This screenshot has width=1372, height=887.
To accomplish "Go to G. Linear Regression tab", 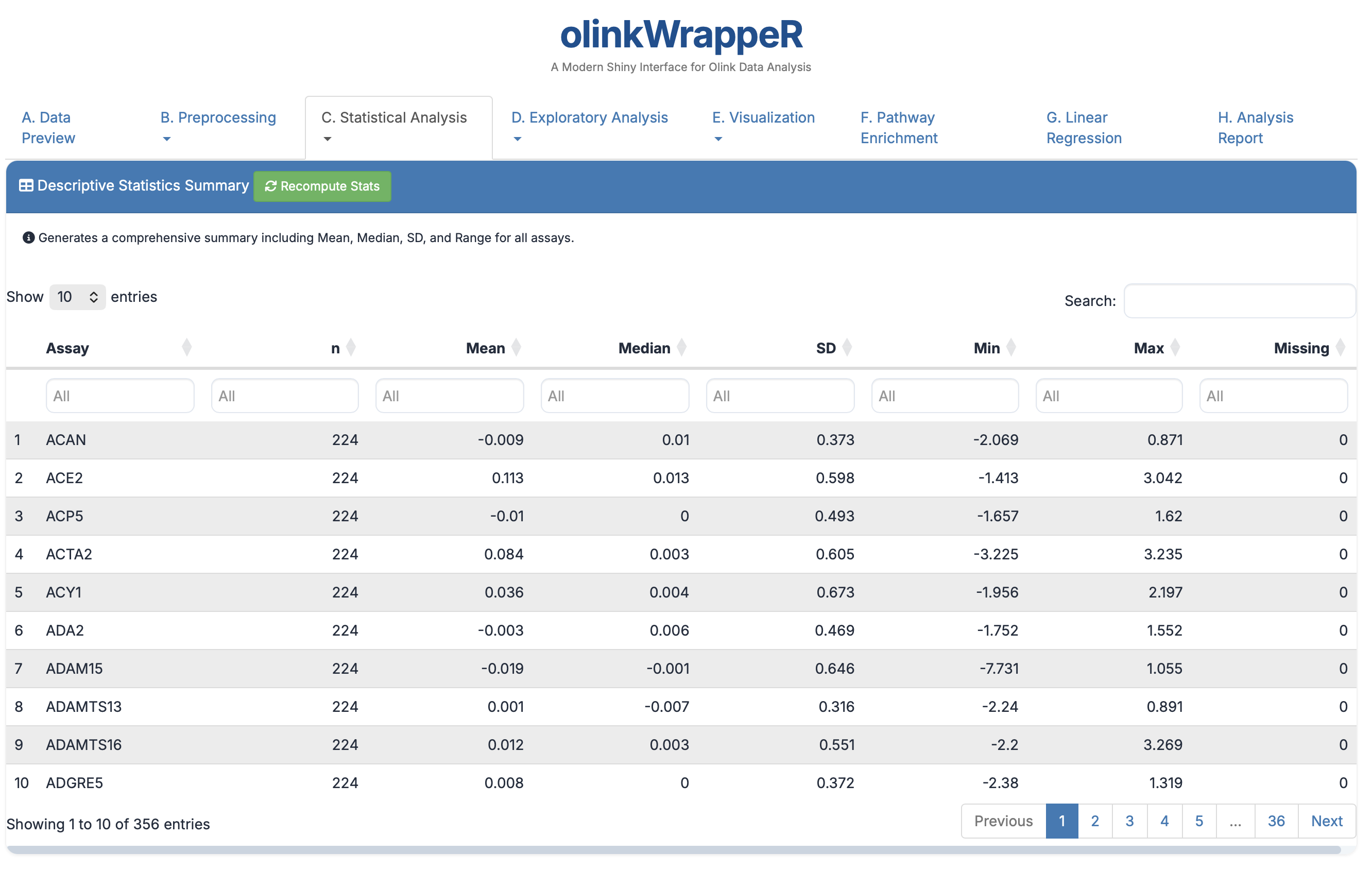I will [1083, 127].
